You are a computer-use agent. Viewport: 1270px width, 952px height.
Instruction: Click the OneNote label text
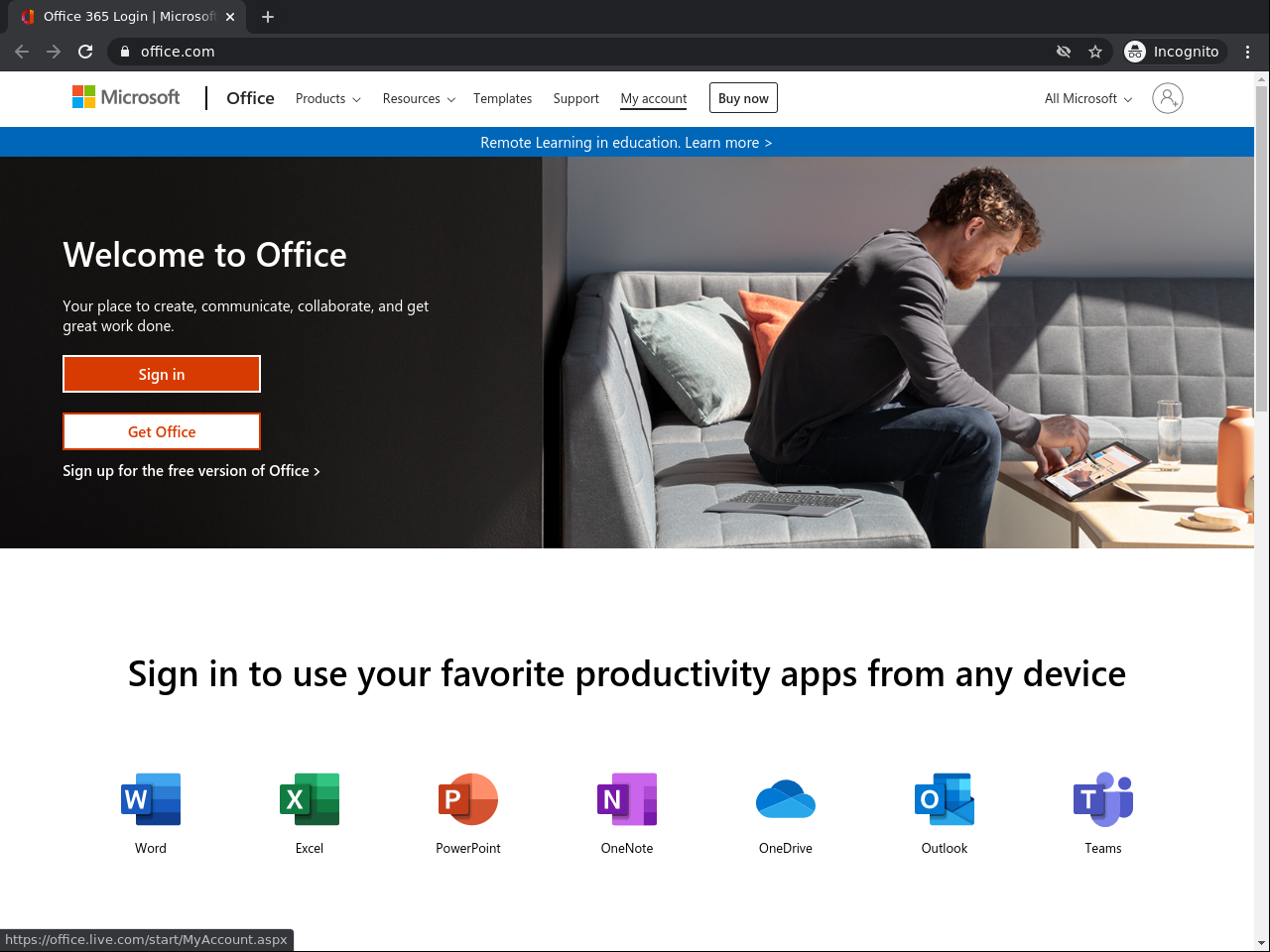click(627, 848)
